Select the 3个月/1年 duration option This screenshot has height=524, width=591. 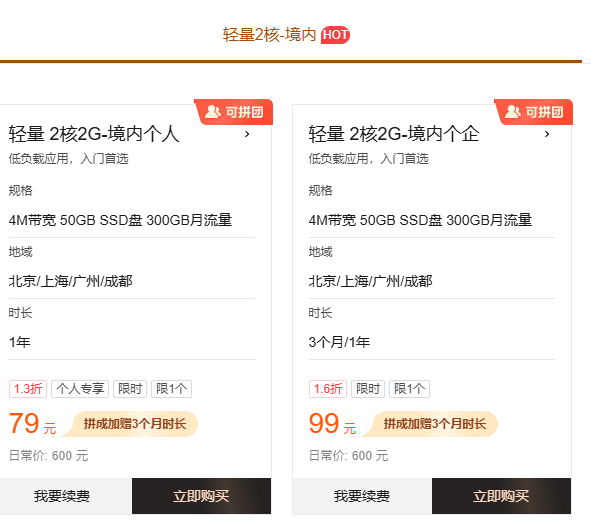[339, 342]
